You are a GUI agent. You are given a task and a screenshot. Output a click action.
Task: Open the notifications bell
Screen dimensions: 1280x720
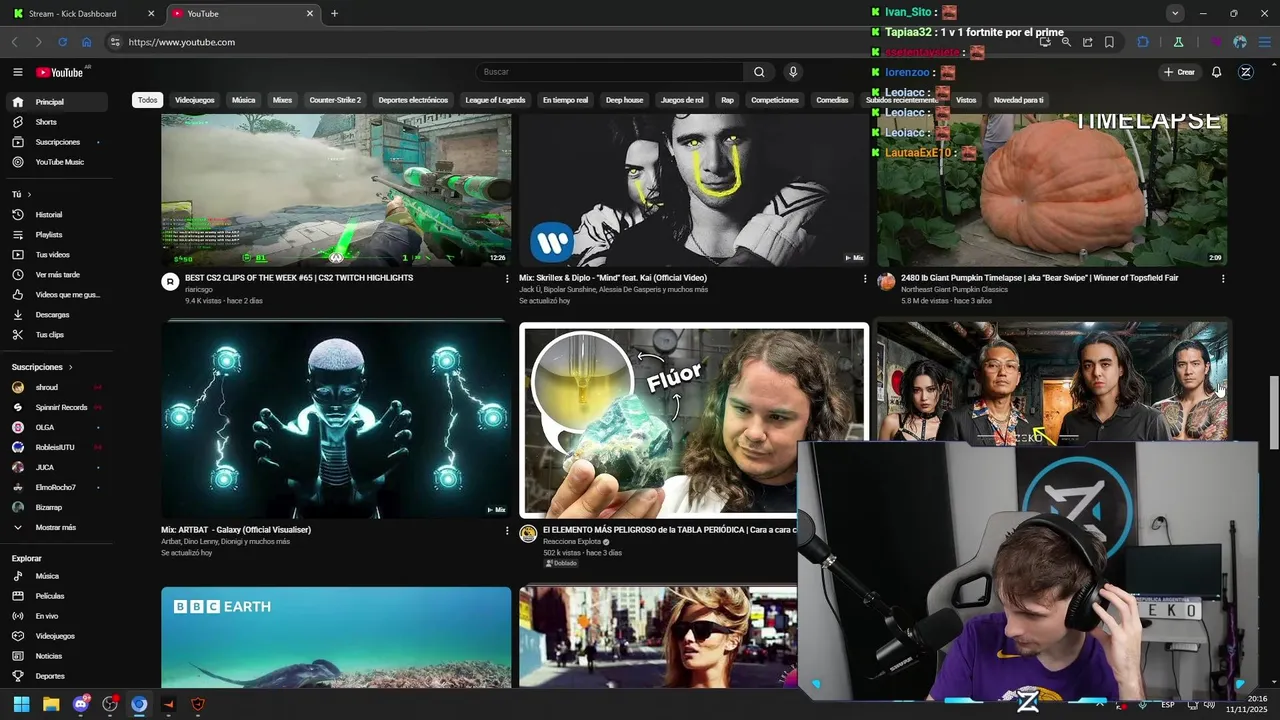pos(1216,72)
